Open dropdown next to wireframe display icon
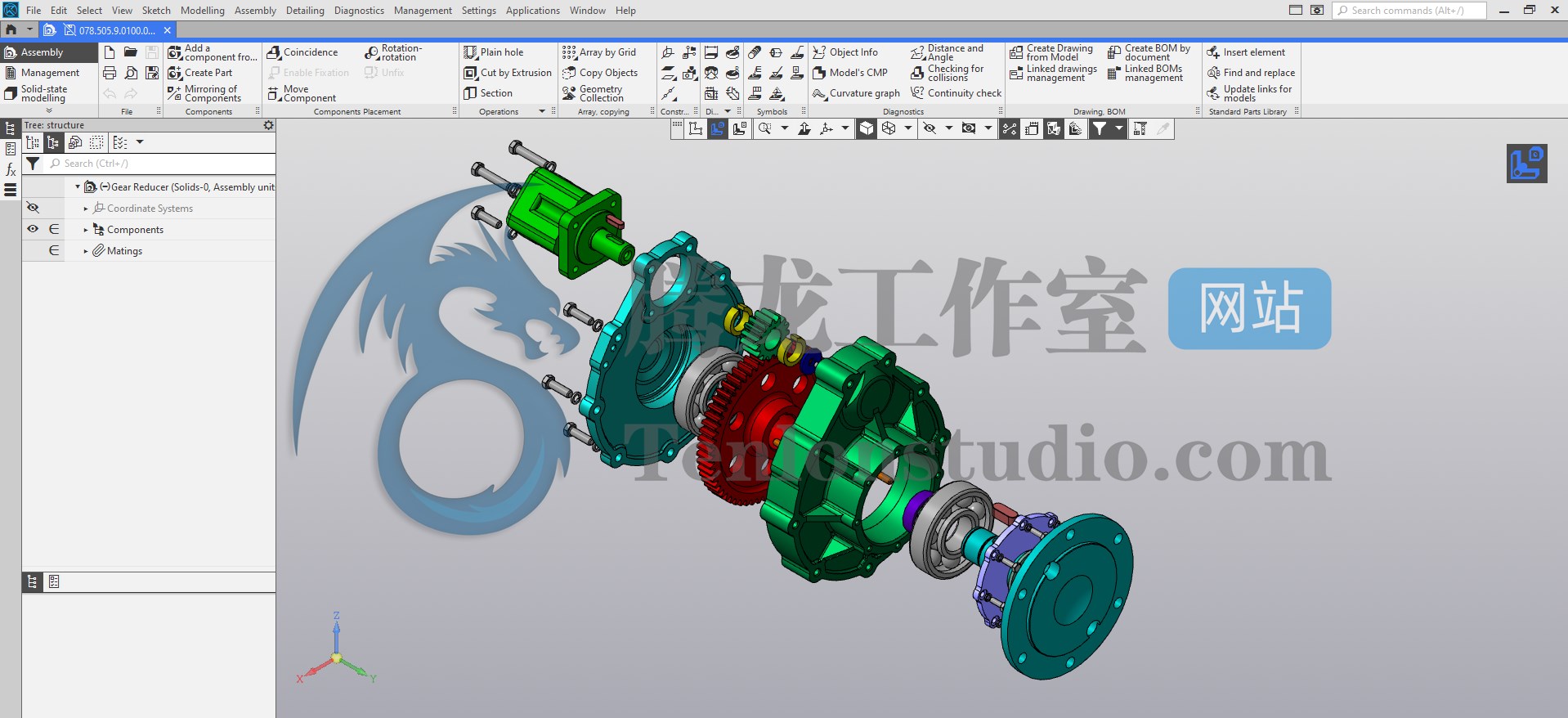1568x718 pixels. (908, 128)
